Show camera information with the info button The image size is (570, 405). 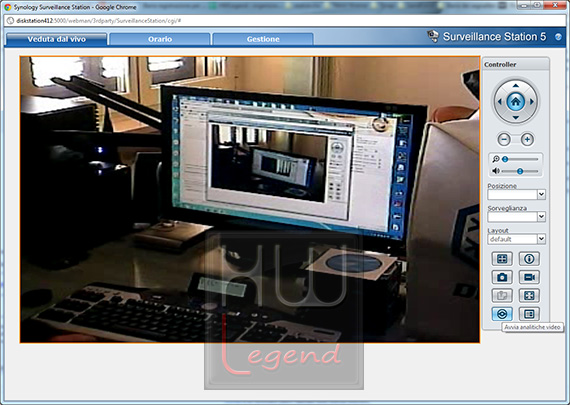pos(529,259)
